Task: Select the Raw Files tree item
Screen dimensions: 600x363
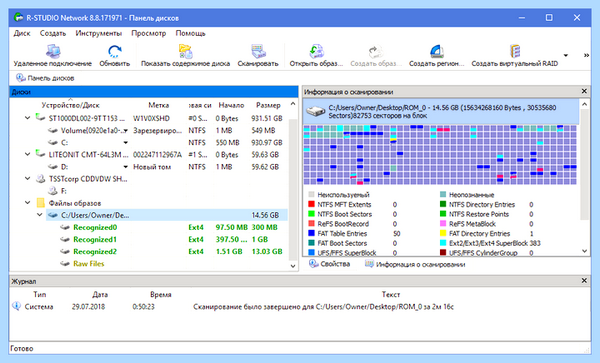Action: [x=89, y=264]
